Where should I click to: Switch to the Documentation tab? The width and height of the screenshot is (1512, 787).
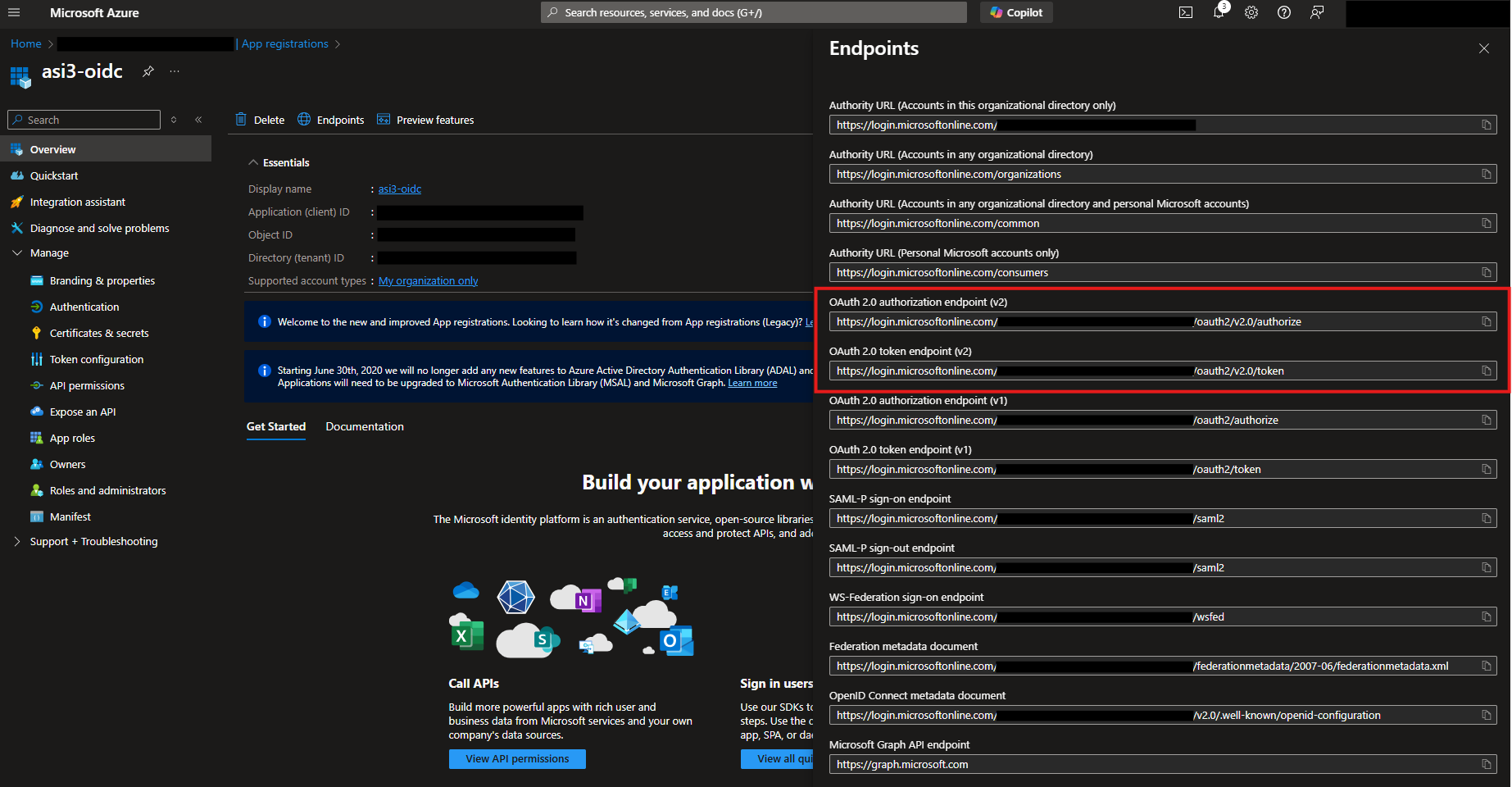pyautogui.click(x=365, y=426)
